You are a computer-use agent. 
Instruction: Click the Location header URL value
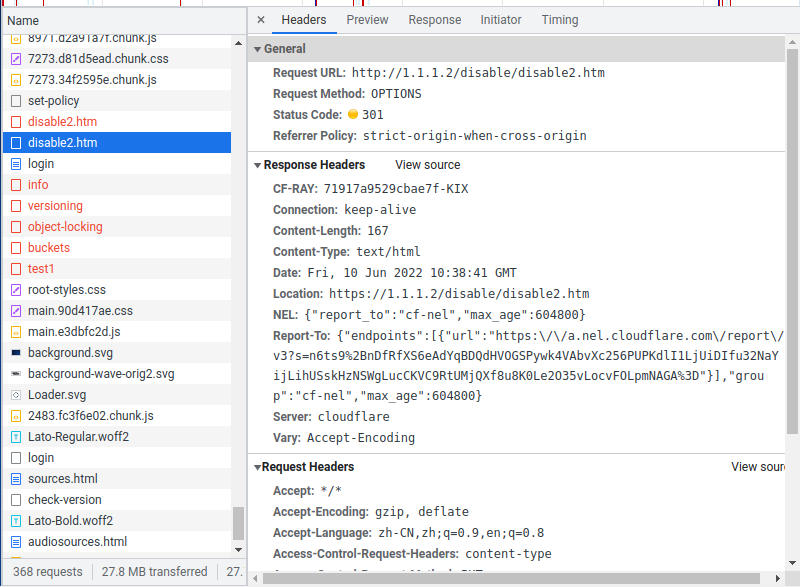[x=459, y=294]
